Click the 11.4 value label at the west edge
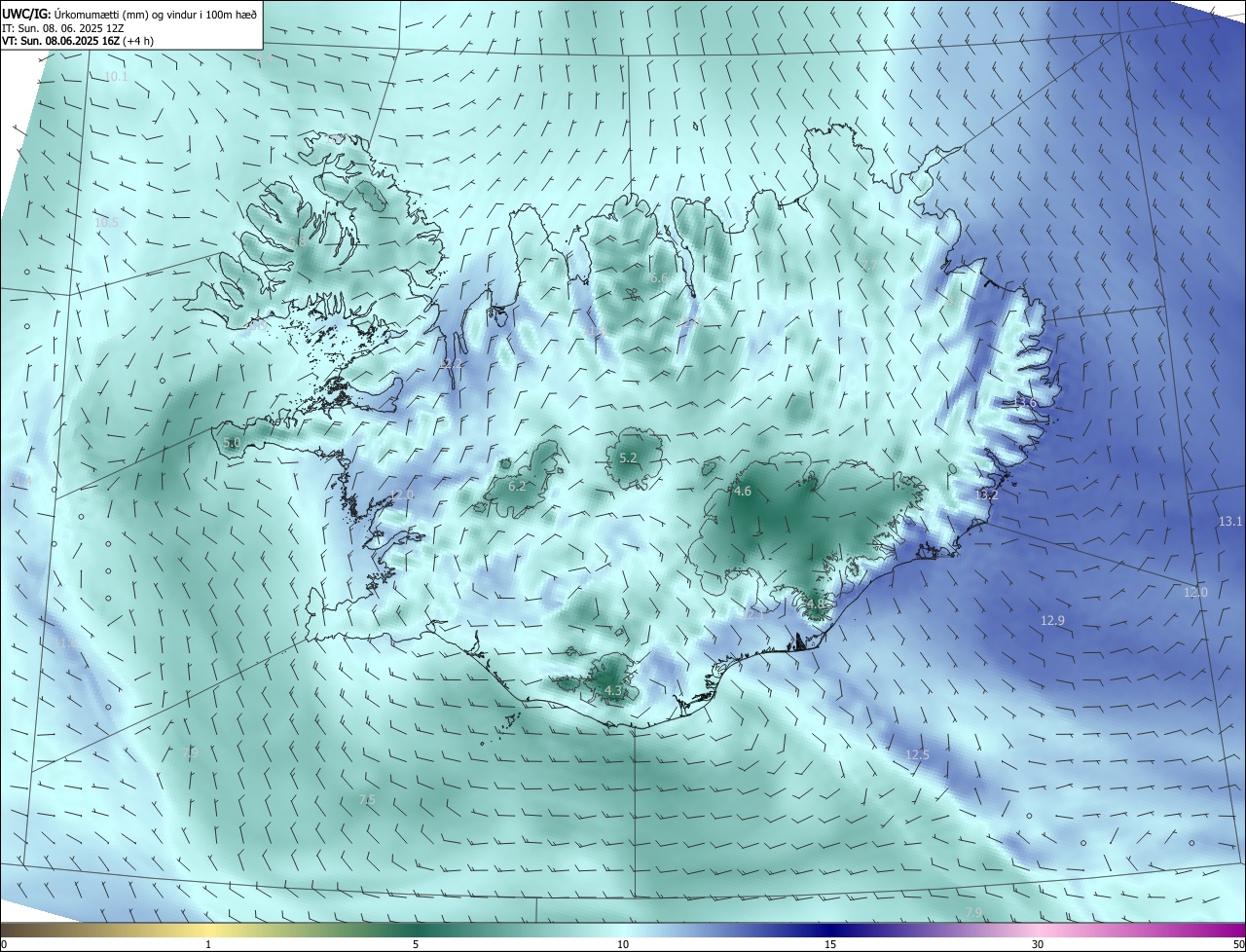1246x952 pixels. [20, 481]
